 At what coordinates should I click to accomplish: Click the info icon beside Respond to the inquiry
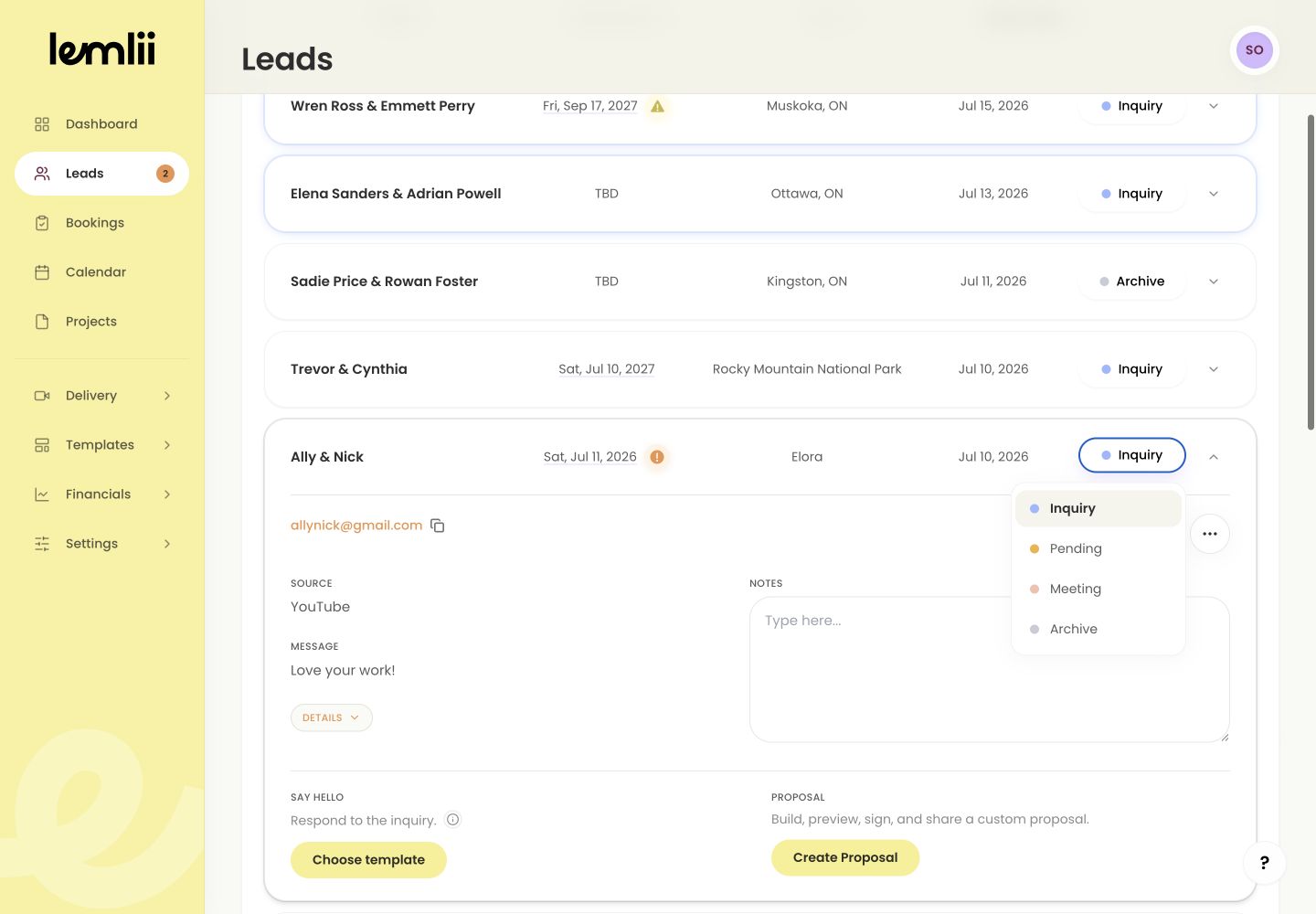(452, 820)
